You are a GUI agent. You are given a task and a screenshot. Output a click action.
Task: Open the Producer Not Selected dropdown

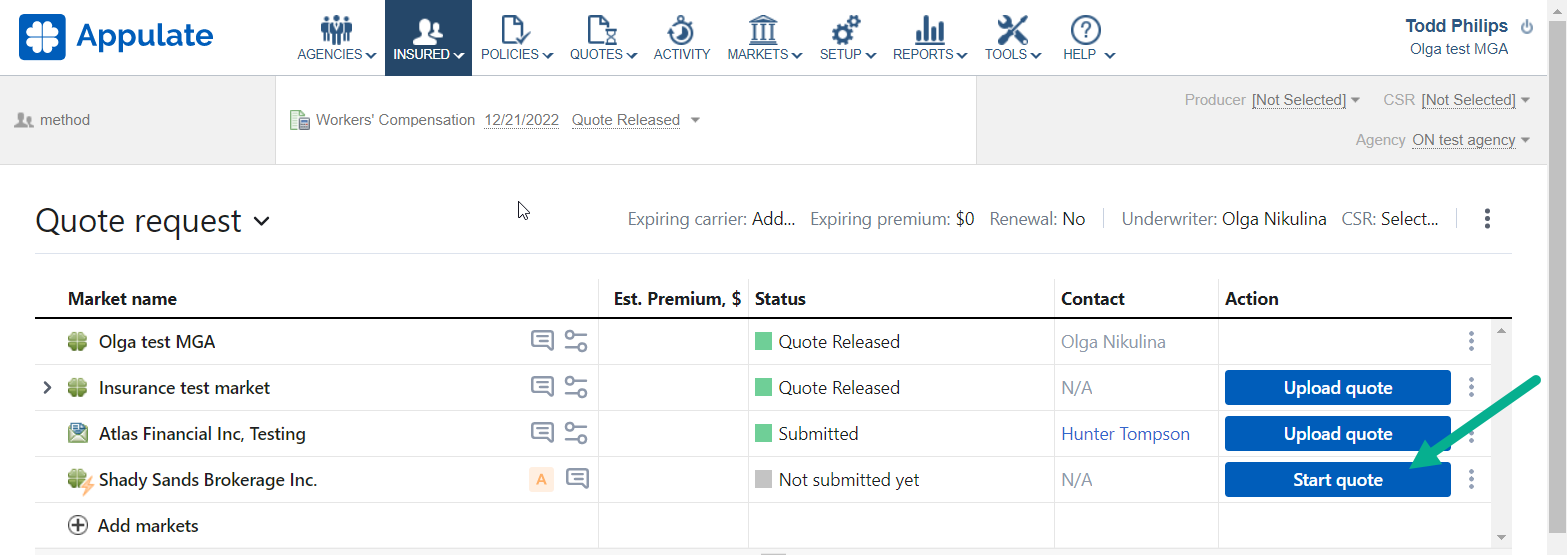[x=1306, y=100]
